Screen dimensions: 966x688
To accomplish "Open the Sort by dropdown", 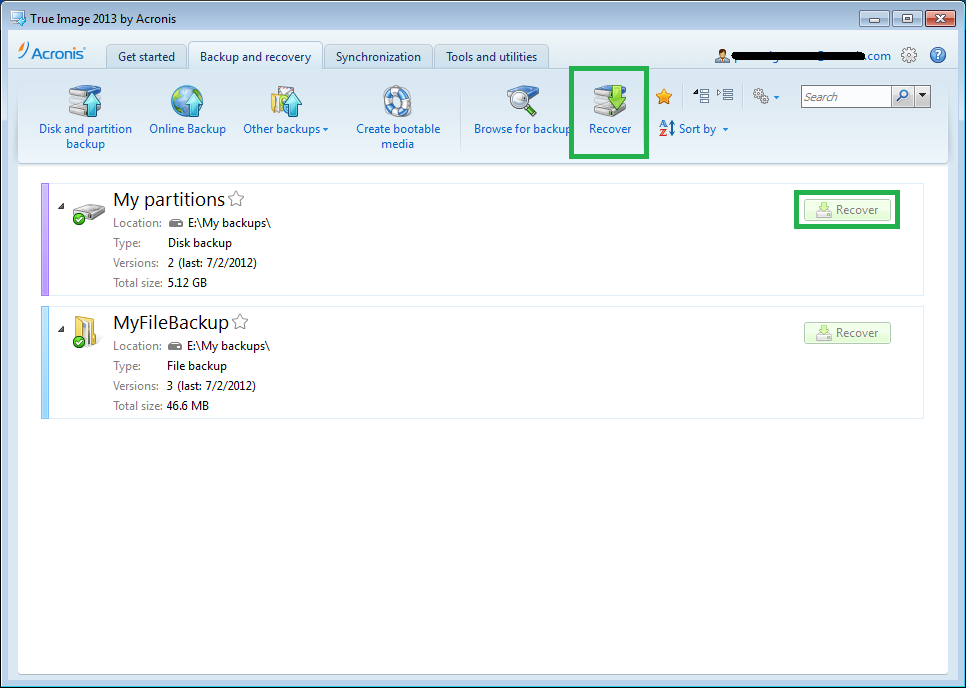I will click(694, 129).
